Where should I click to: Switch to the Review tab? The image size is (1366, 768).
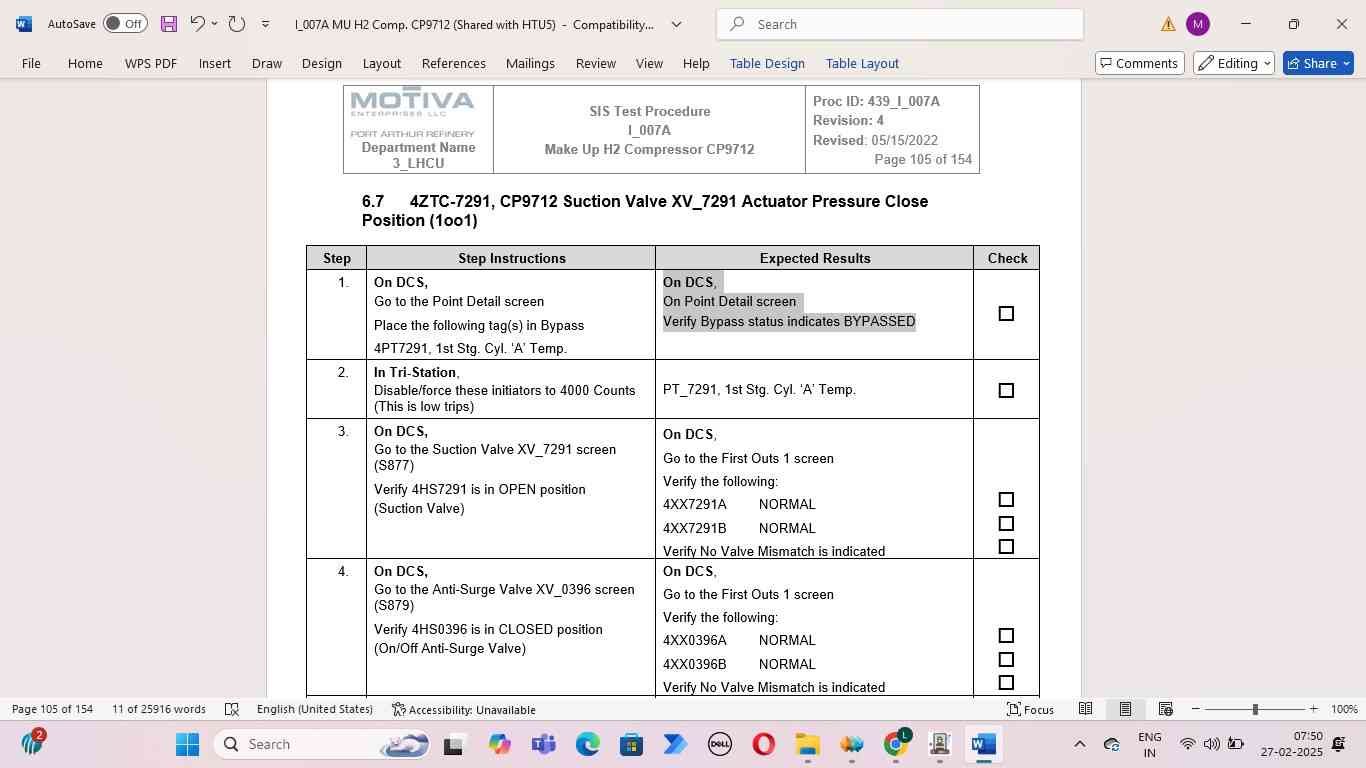tap(596, 63)
